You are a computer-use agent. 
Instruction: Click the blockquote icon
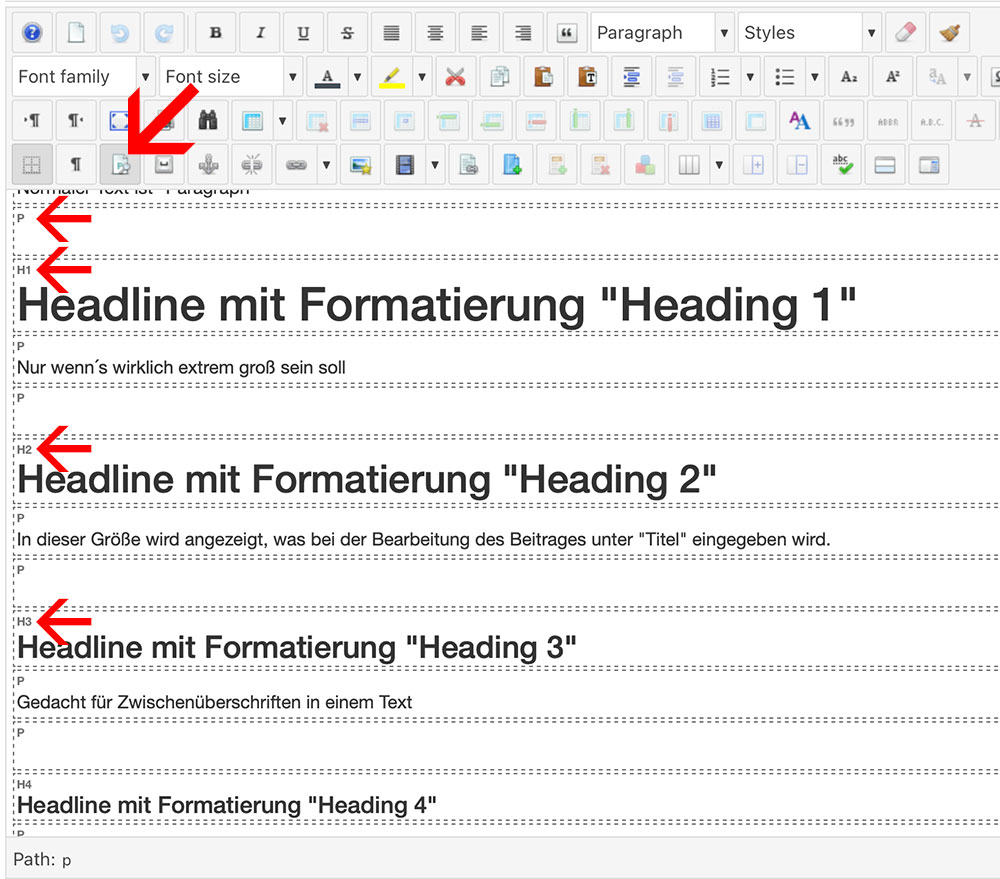(x=567, y=33)
